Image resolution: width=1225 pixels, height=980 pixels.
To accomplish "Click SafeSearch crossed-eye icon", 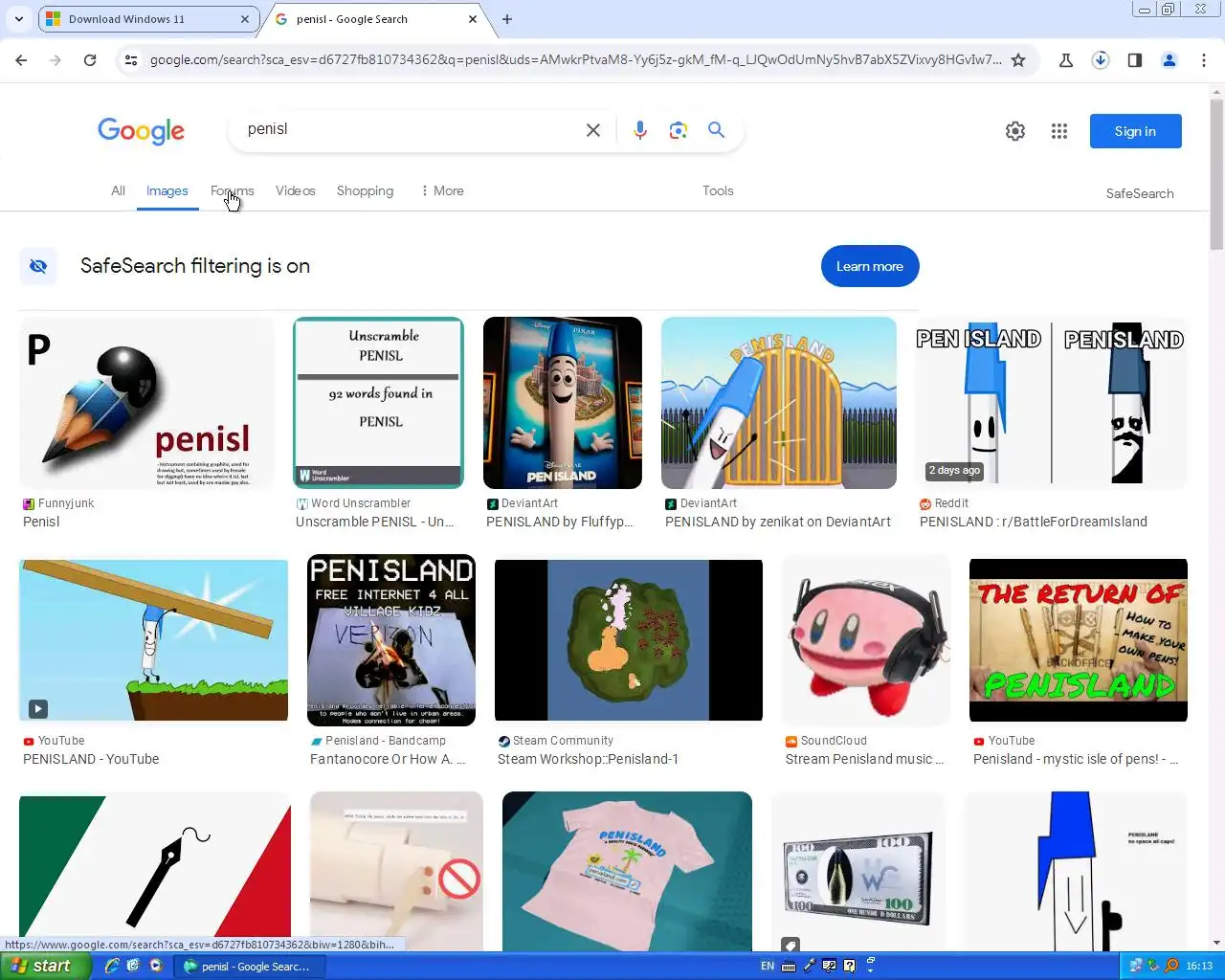I will (x=38, y=266).
